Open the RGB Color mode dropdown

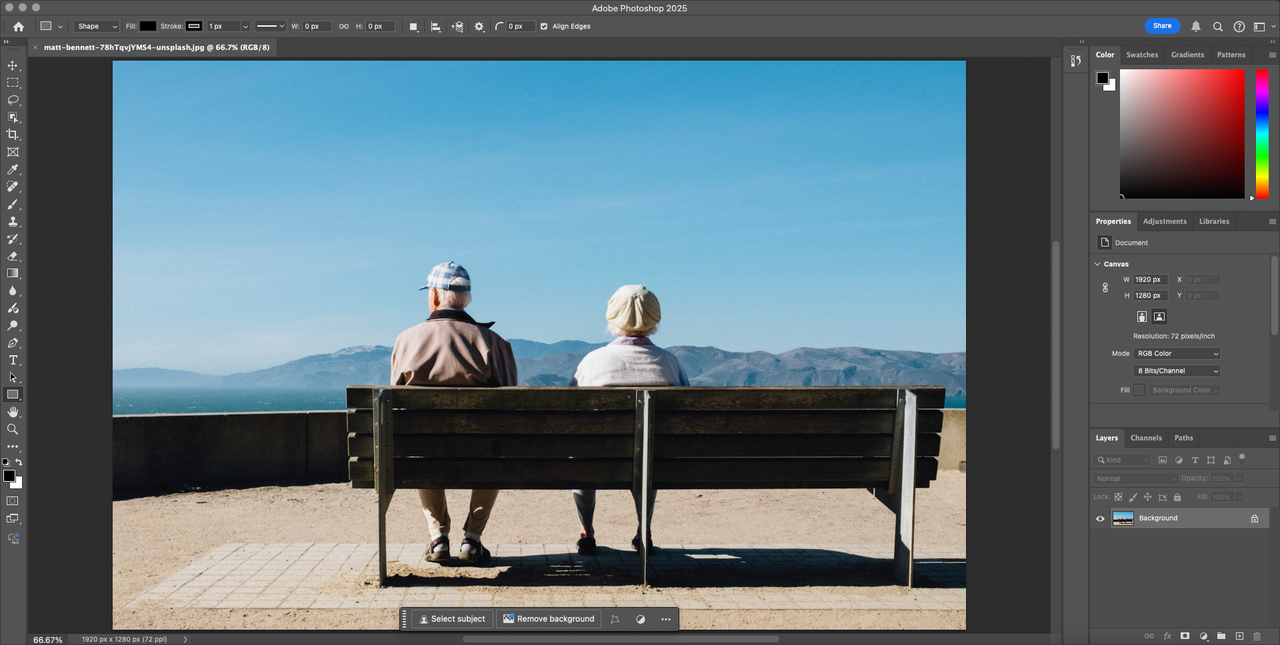(x=1178, y=353)
